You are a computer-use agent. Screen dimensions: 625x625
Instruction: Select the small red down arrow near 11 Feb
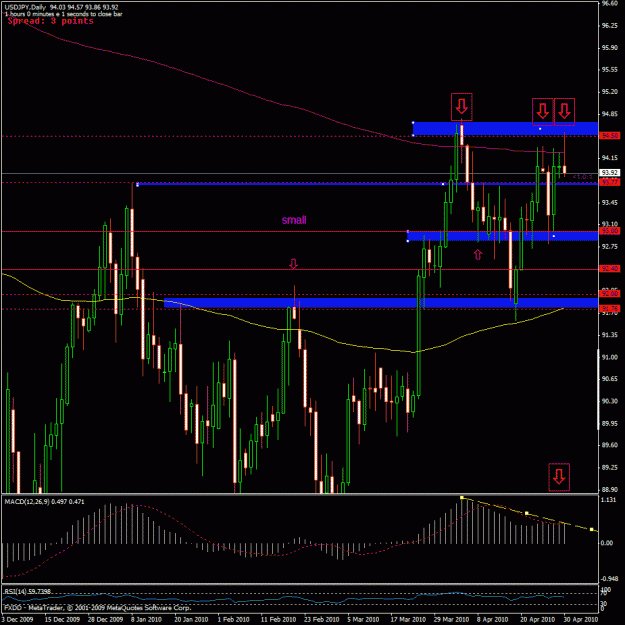(x=293, y=263)
